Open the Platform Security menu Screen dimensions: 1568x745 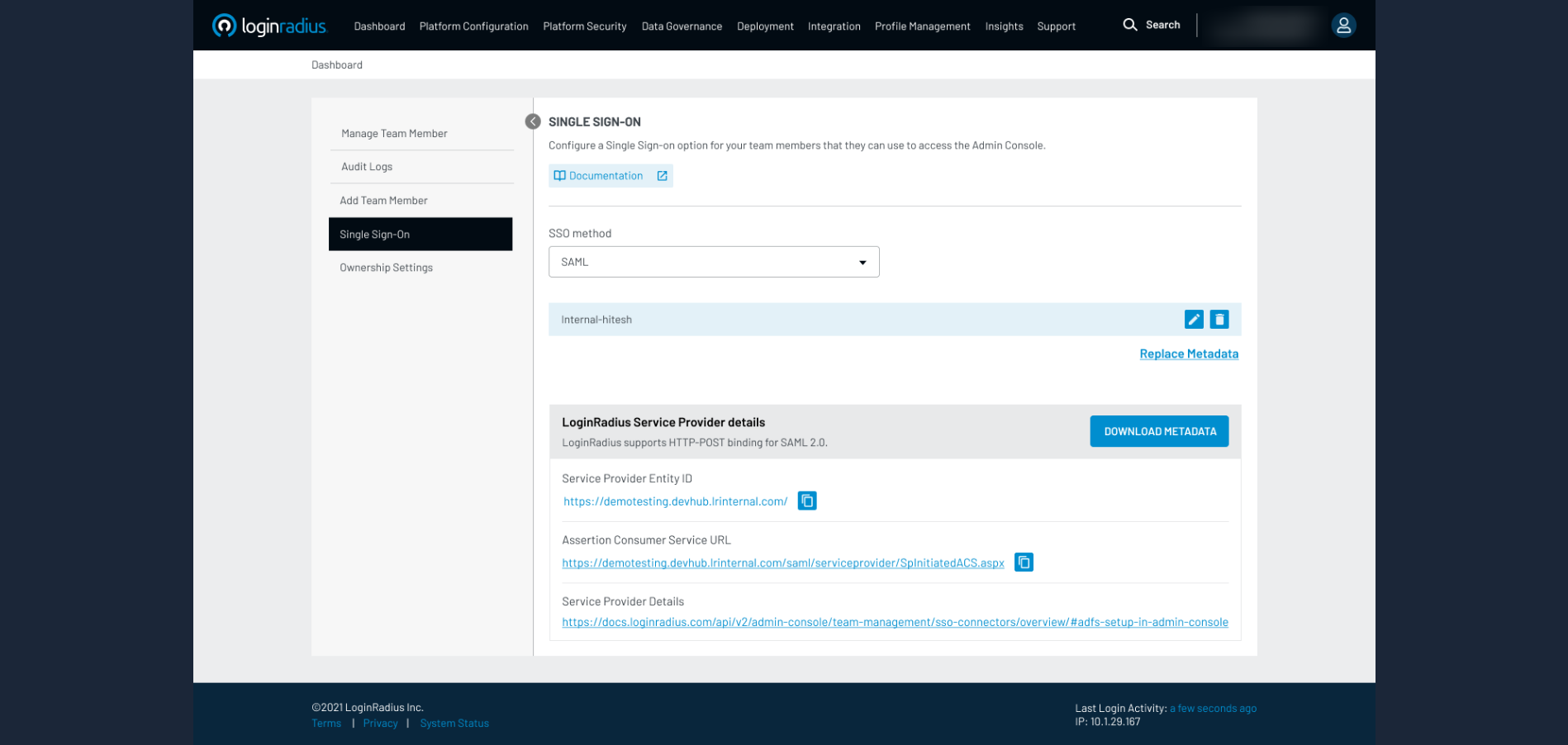point(584,26)
